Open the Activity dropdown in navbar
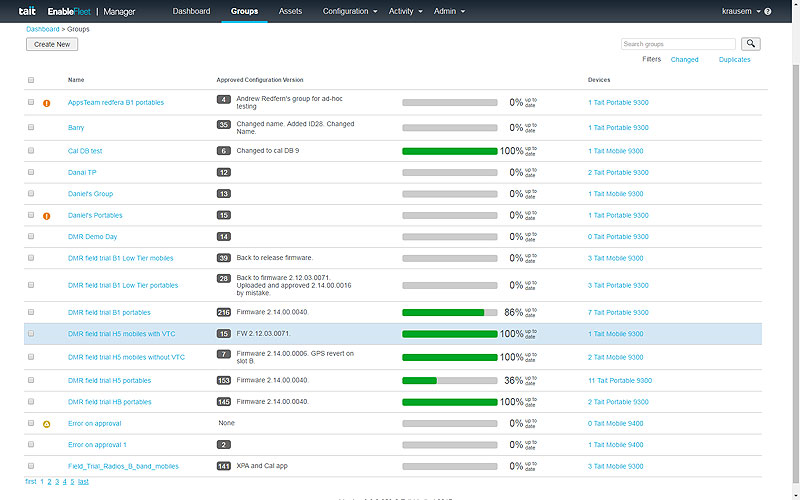Image resolution: width=800 pixels, height=500 pixels. click(405, 11)
